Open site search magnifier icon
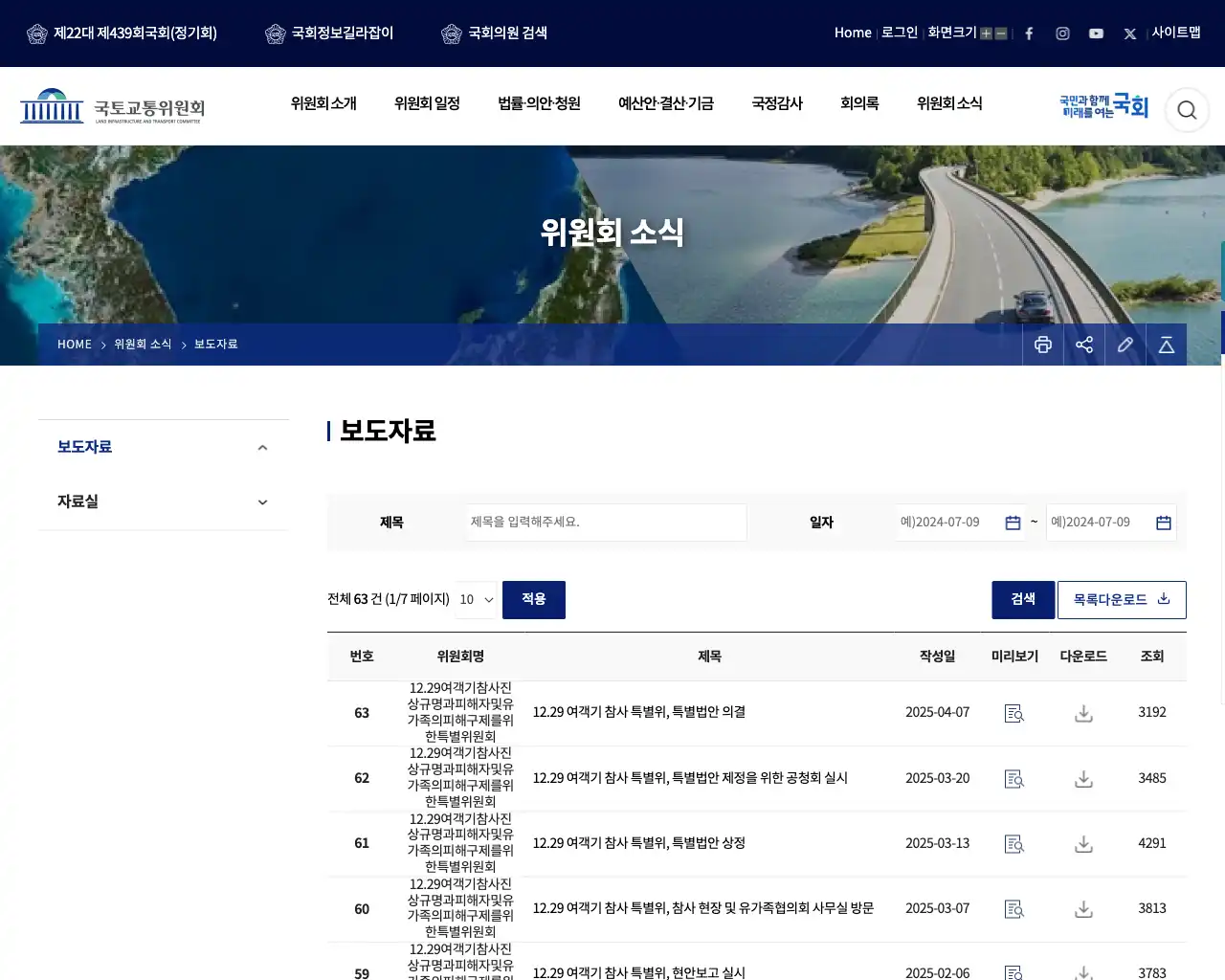Viewport: 1225px width, 980px height. [1187, 110]
